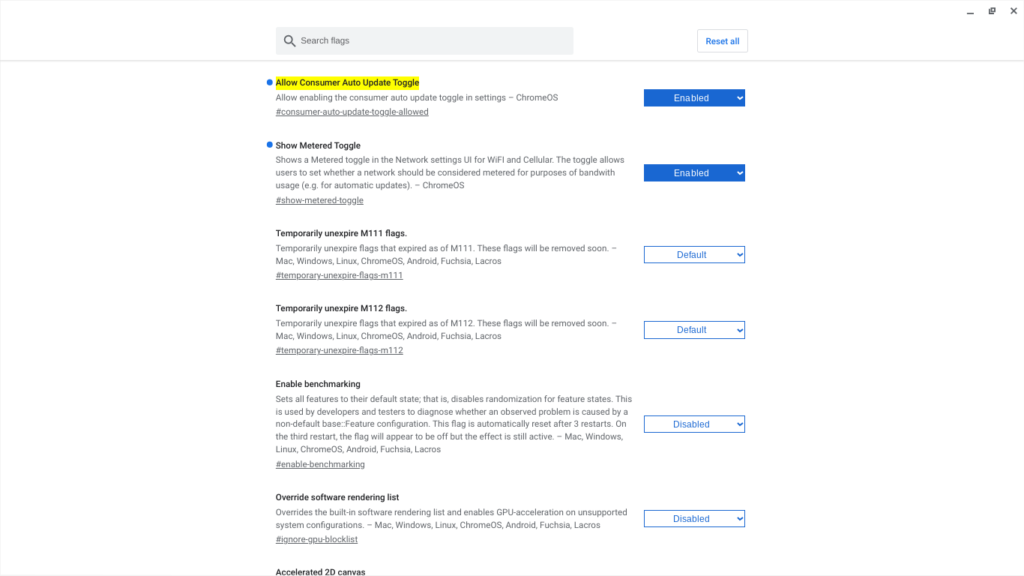Click blue dot beside Allow Consumer Auto Update Toggle
This screenshot has height=576, width=1024.
tap(270, 82)
